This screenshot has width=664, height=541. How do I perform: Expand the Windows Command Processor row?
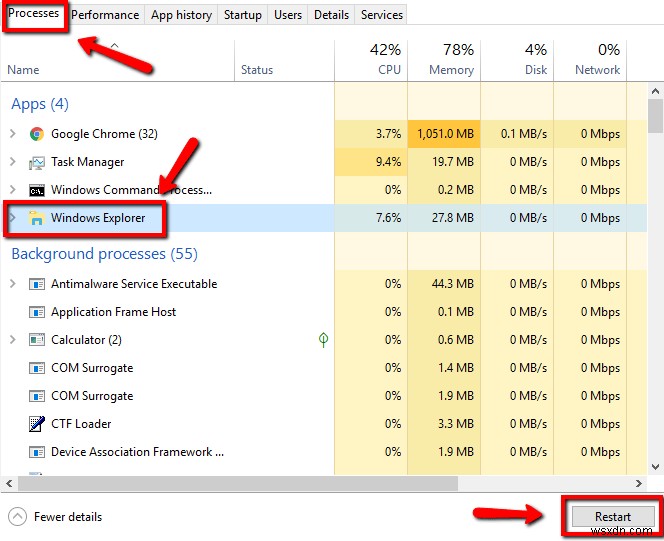coord(13,190)
